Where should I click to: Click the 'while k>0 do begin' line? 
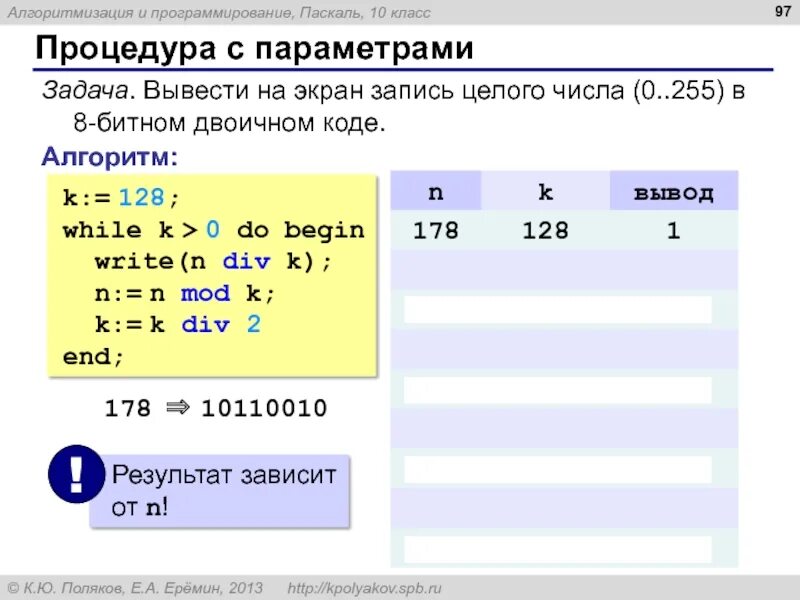tap(213, 230)
